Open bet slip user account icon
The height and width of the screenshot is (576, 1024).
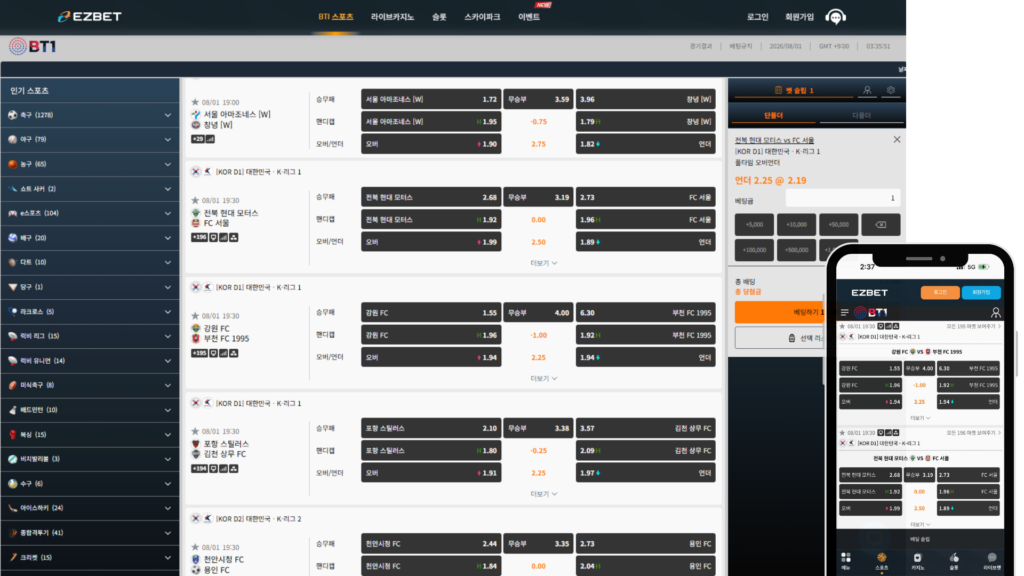867,90
